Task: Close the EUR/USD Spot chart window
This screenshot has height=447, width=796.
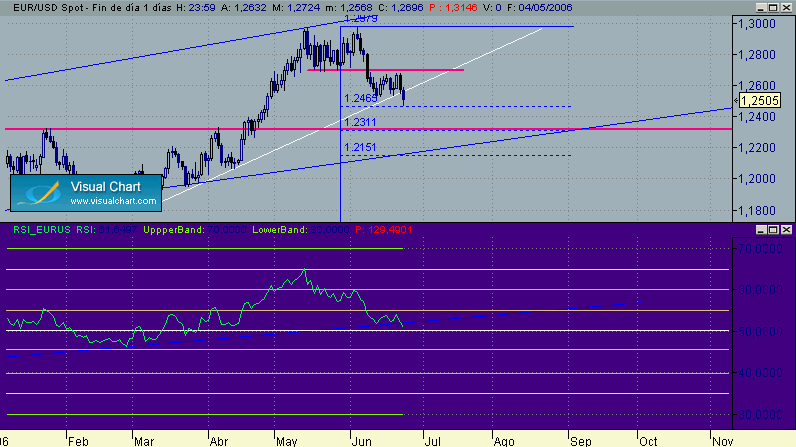Action: click(x=786, y=8)
